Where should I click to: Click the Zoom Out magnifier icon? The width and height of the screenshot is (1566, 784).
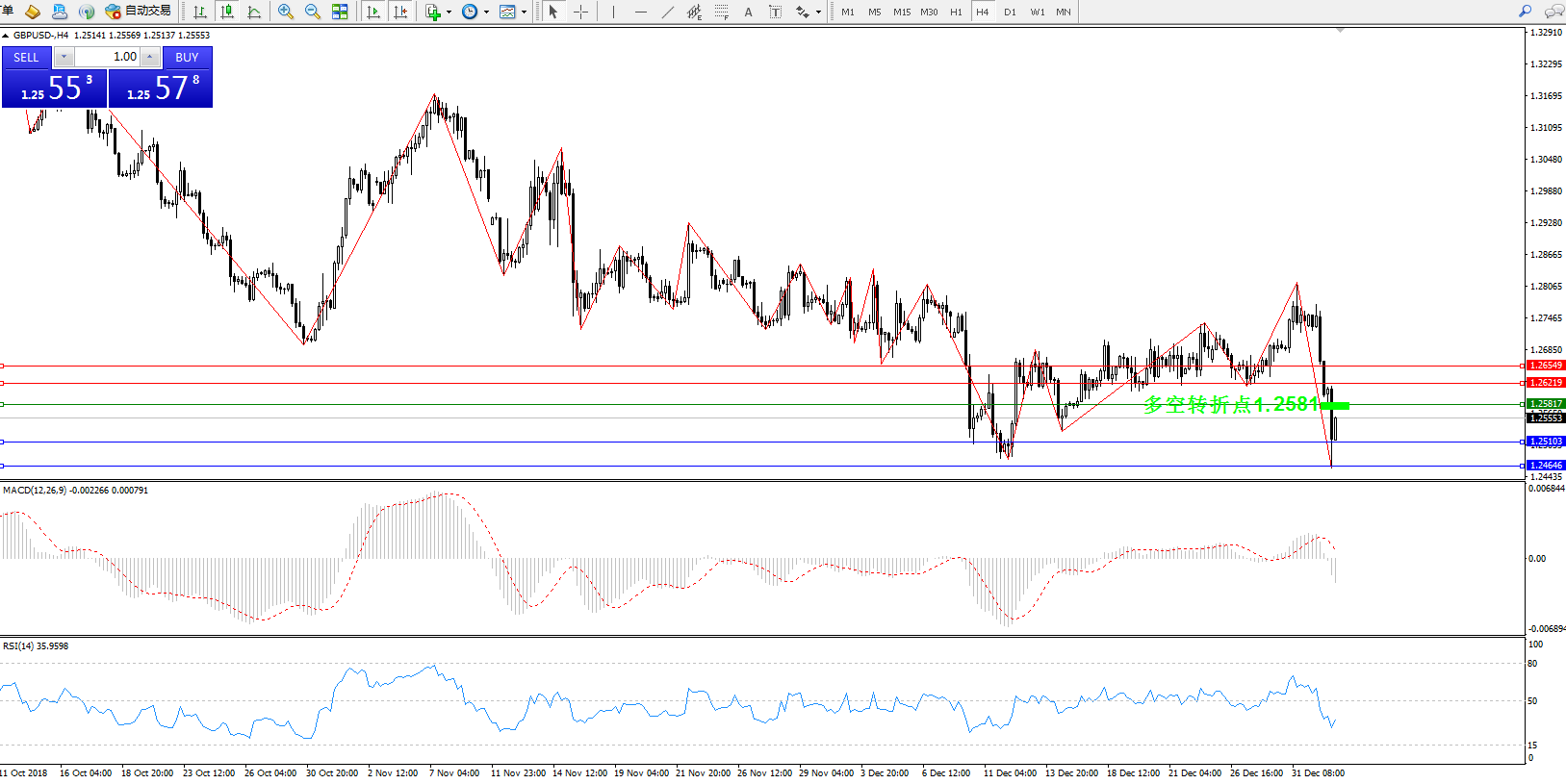tap(313, 12)
